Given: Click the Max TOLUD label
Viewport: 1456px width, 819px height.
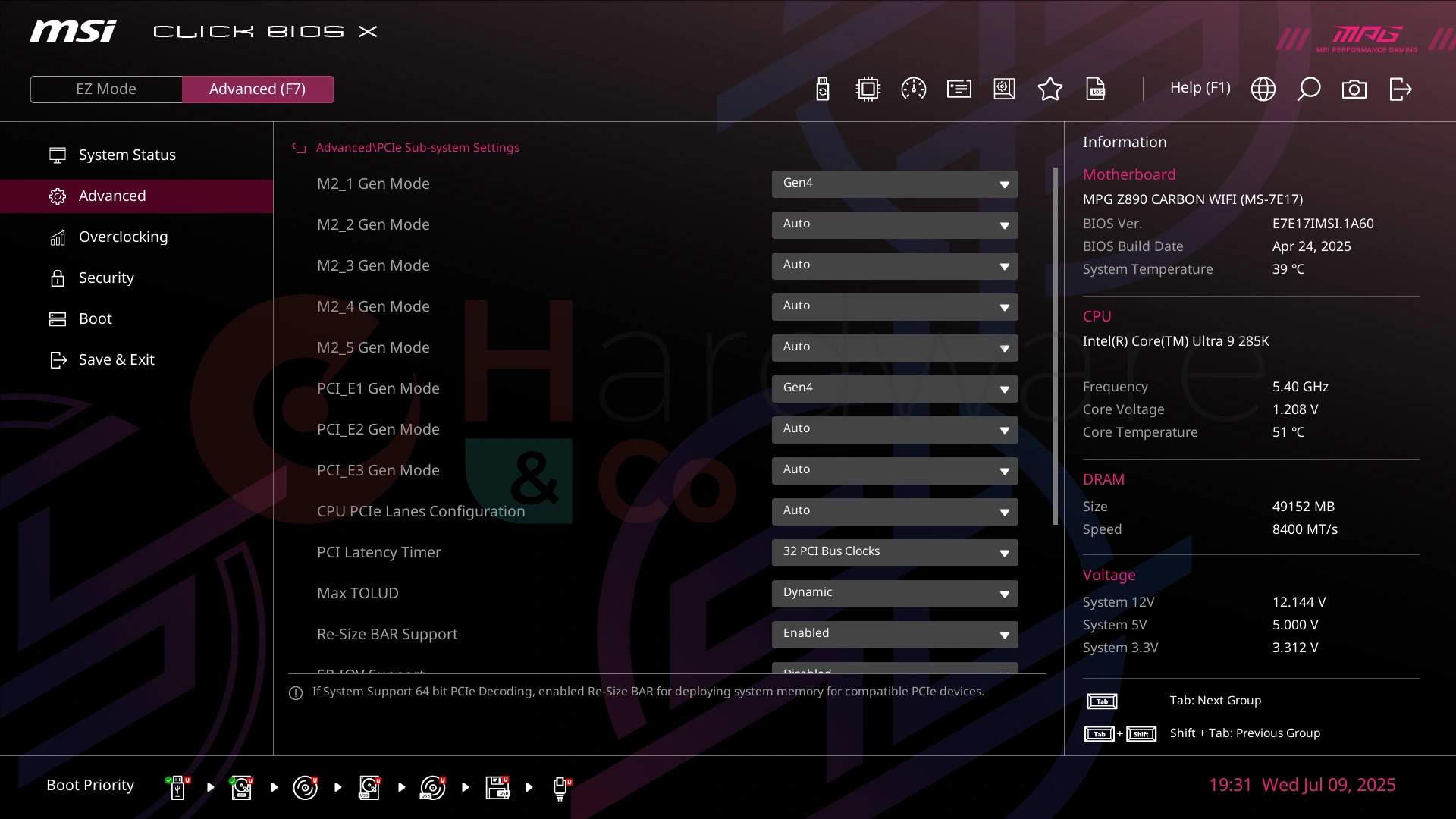Looking at the screenshot, I should tap(357, 593).
